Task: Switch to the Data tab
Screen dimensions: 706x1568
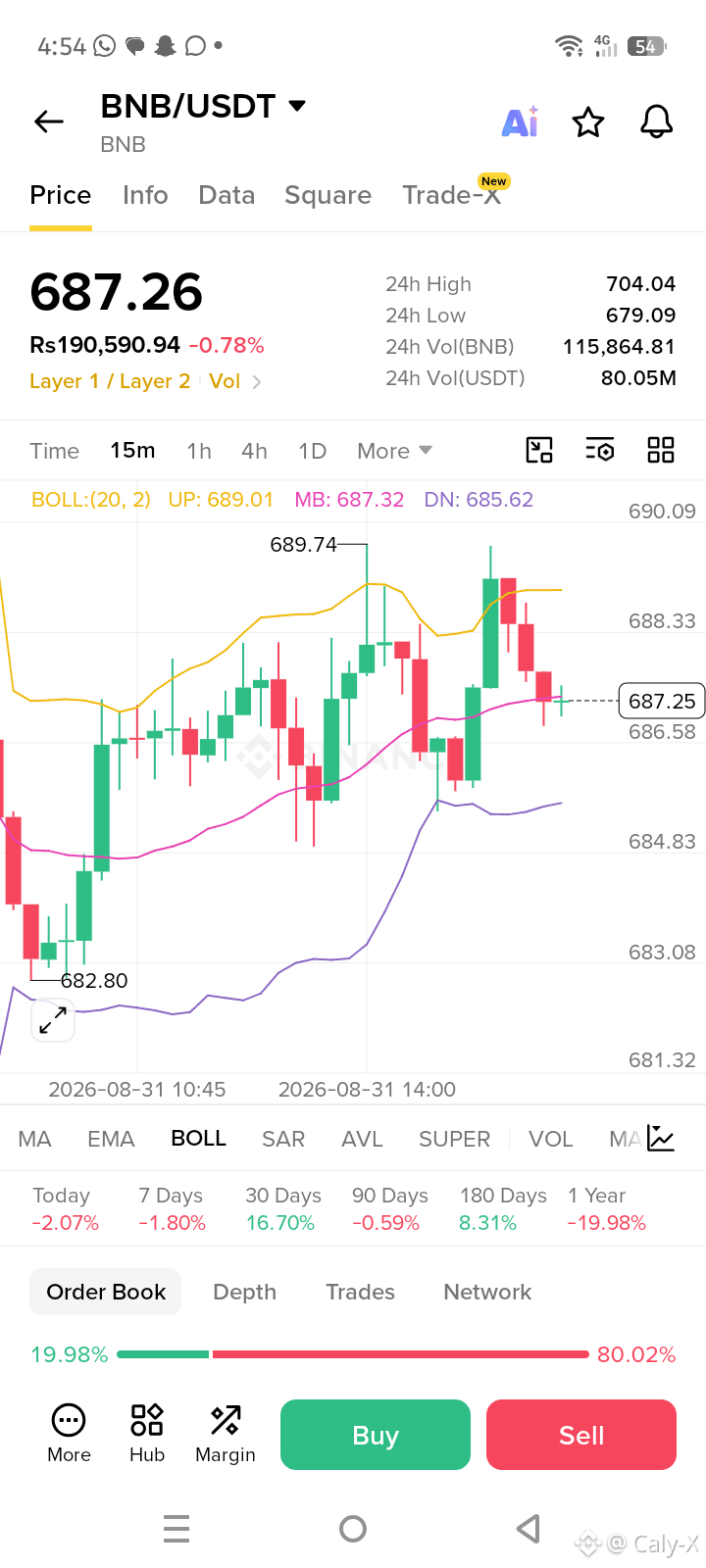Action: coord(227,195)
